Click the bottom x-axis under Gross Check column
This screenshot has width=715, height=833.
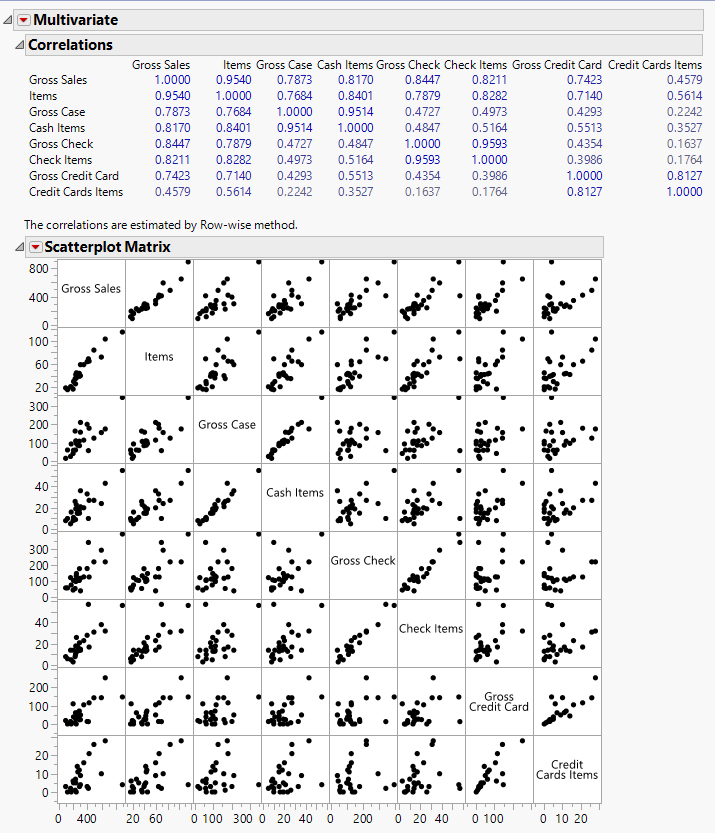[x=363, y=815]
